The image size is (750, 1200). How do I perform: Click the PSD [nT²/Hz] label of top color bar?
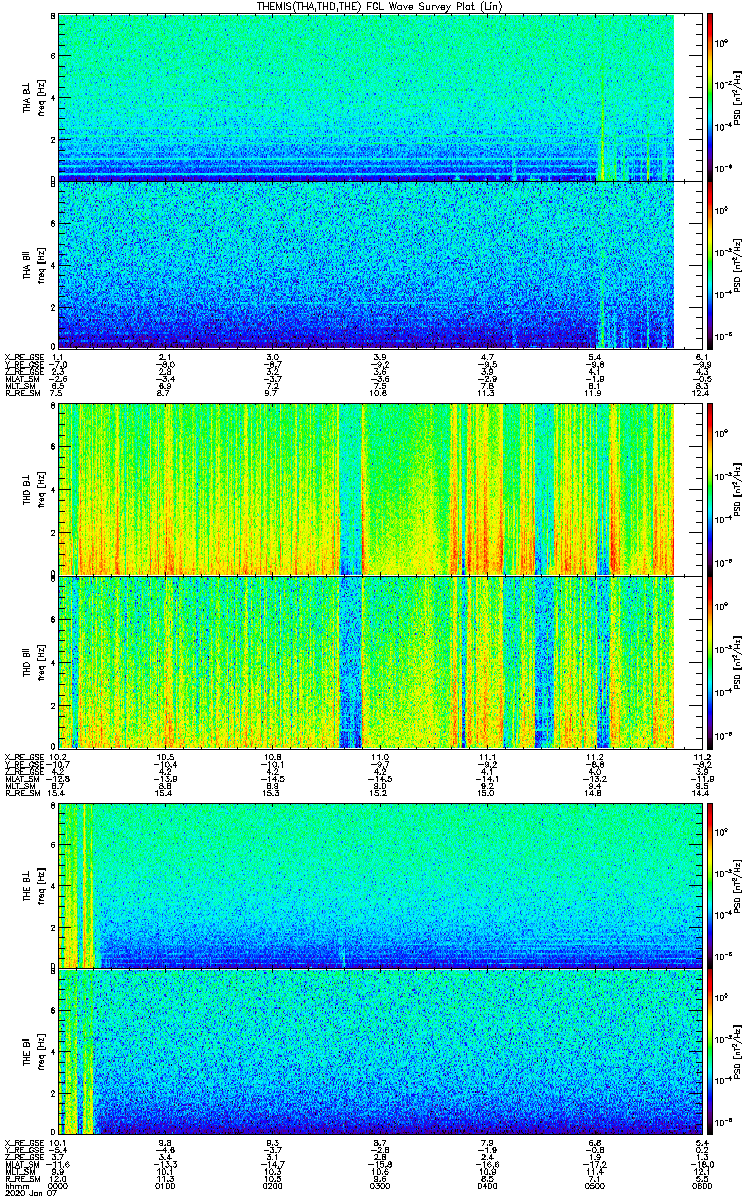[737, 98]
